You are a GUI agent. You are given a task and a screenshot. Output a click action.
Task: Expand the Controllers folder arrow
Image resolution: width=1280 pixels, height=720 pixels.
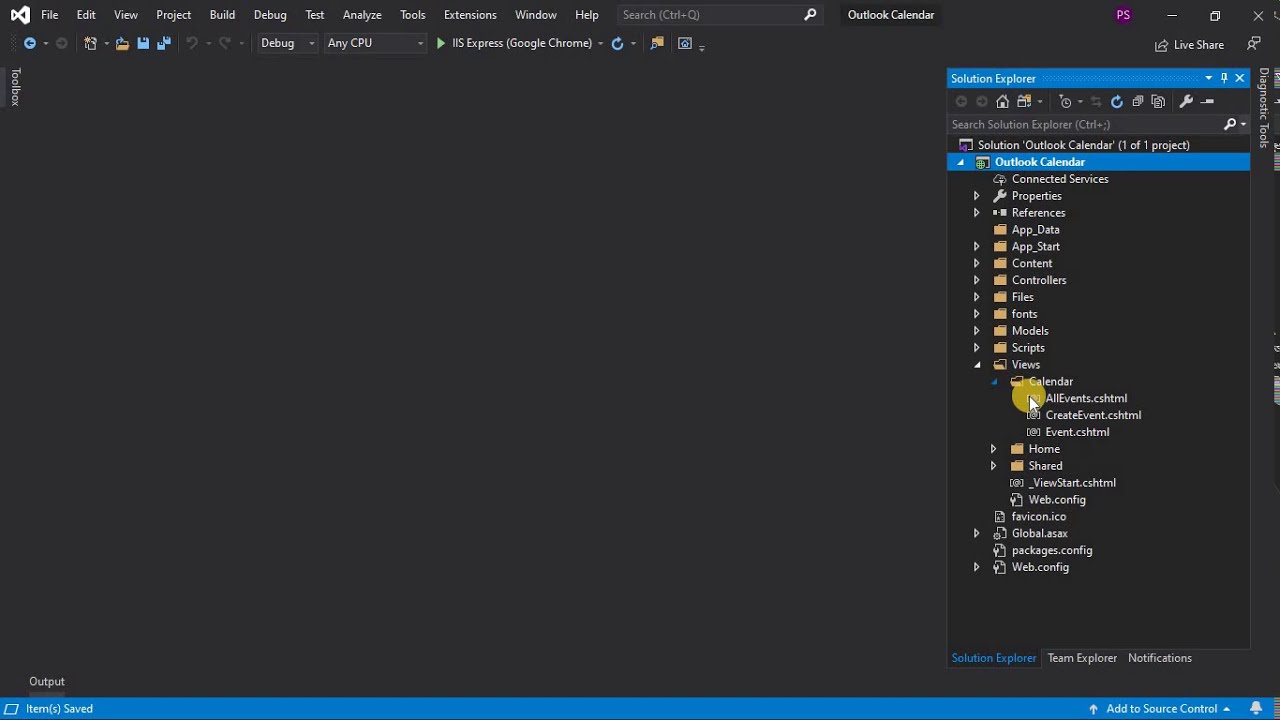click(x=977, y=280)
